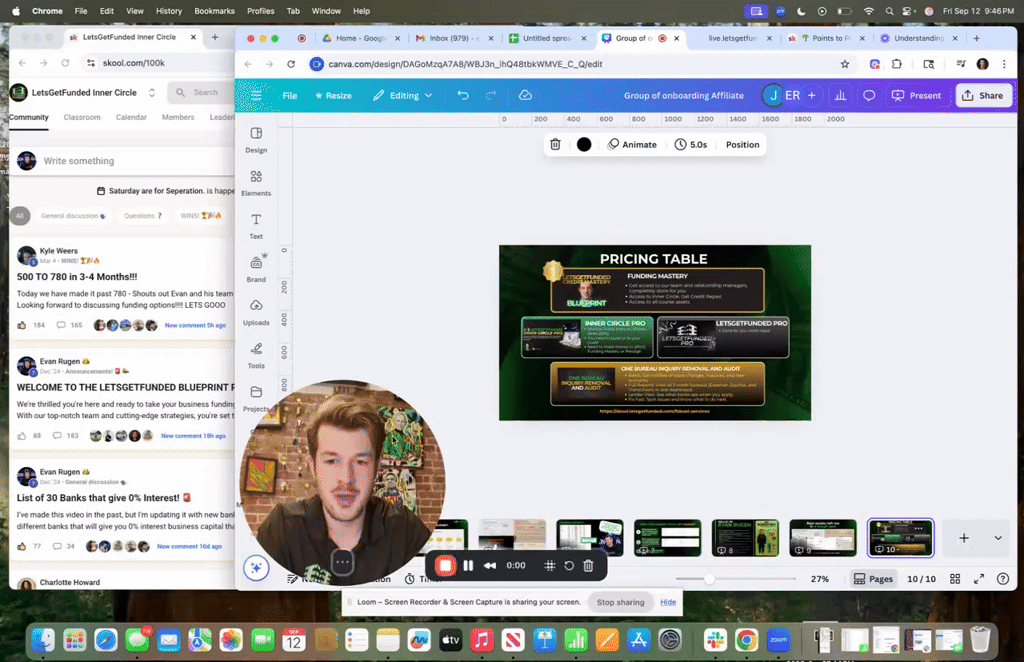Set page duration via 5.0s button
Screen dimensions: 1024x662
click(691, 144)
